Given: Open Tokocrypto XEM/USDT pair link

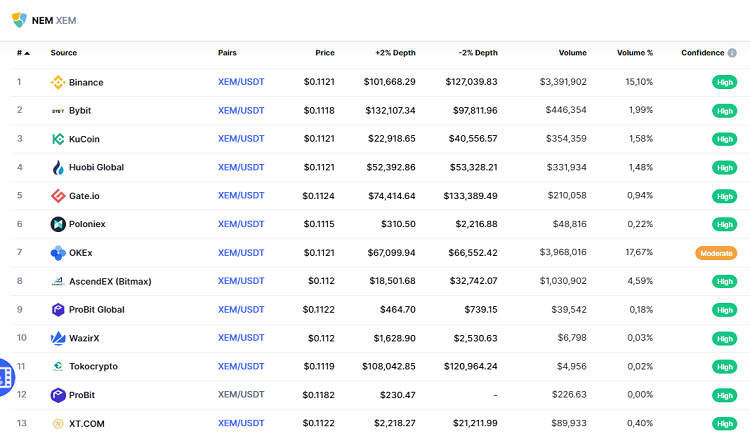Looking at the screenshot, I should pyautogui.click(x=241, y=367).
